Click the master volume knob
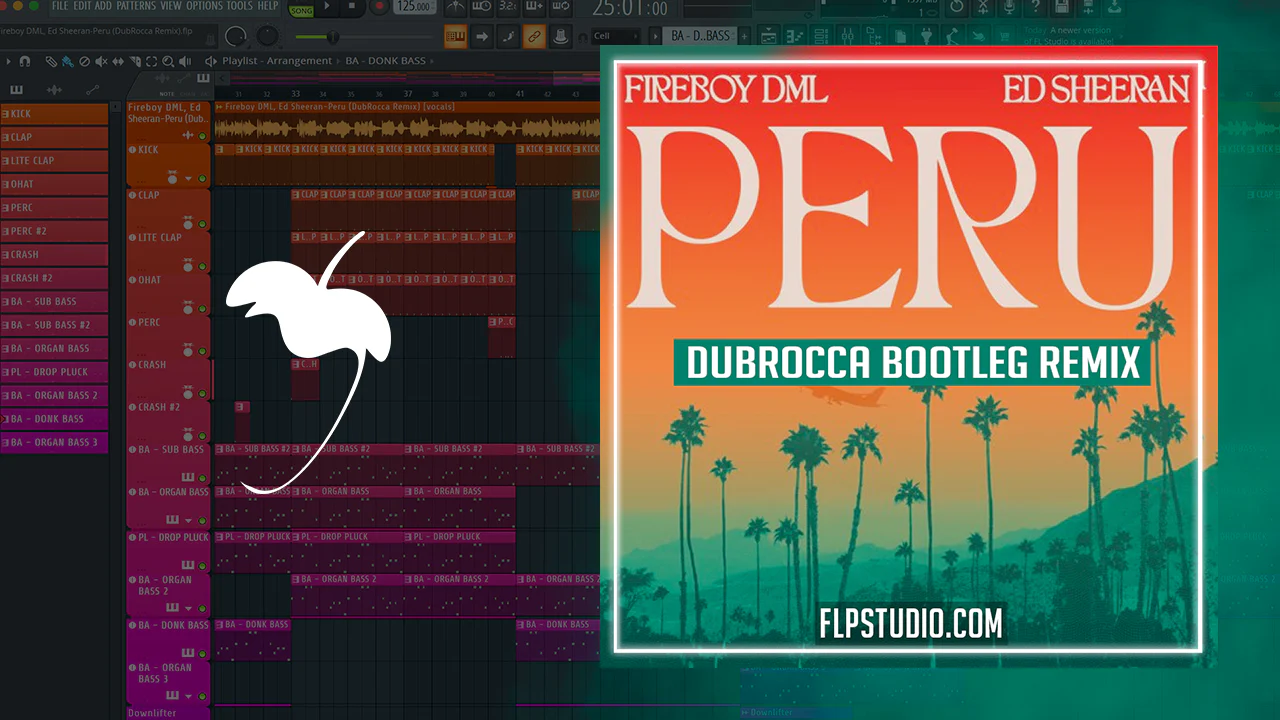Viewport: 1280px width, 720px height. pos(236,37)
